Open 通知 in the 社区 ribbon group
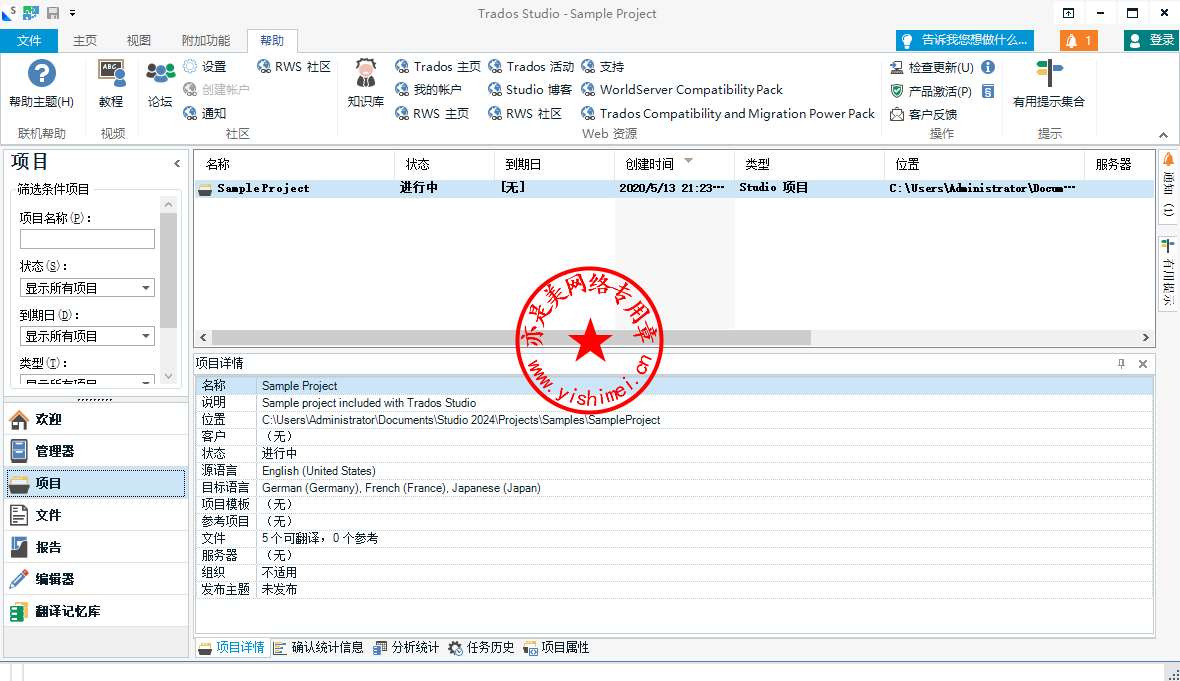This screenshot has height=681, width=1180. (205, 113)
